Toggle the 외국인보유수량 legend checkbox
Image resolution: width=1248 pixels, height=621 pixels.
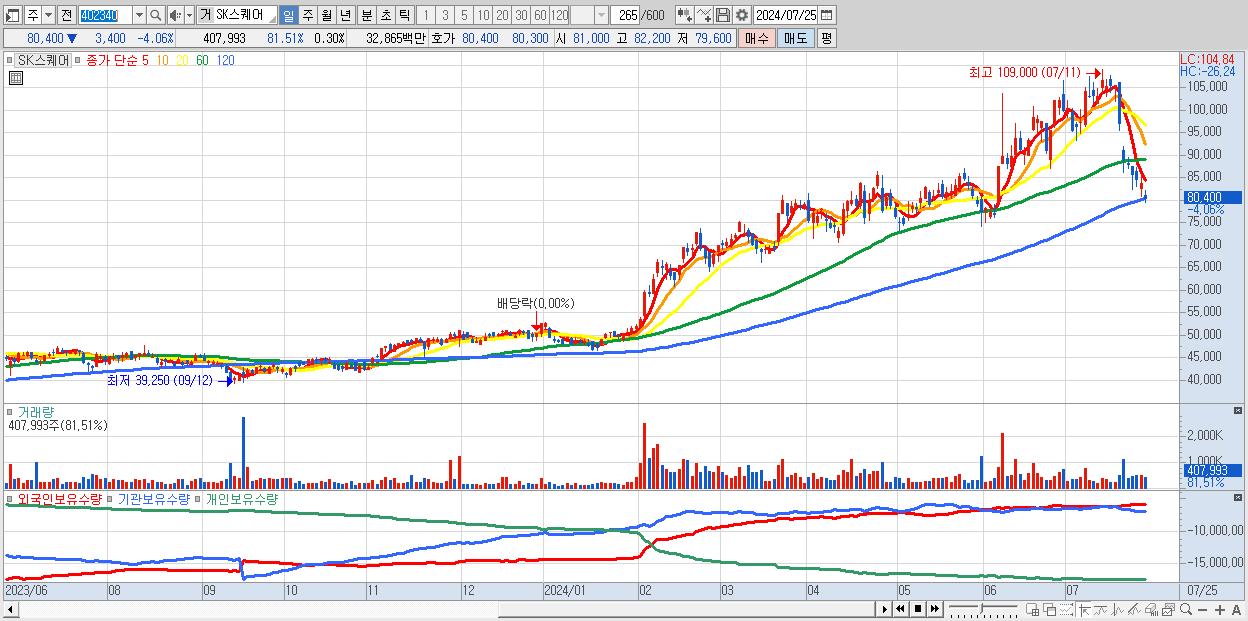point(10,498)
